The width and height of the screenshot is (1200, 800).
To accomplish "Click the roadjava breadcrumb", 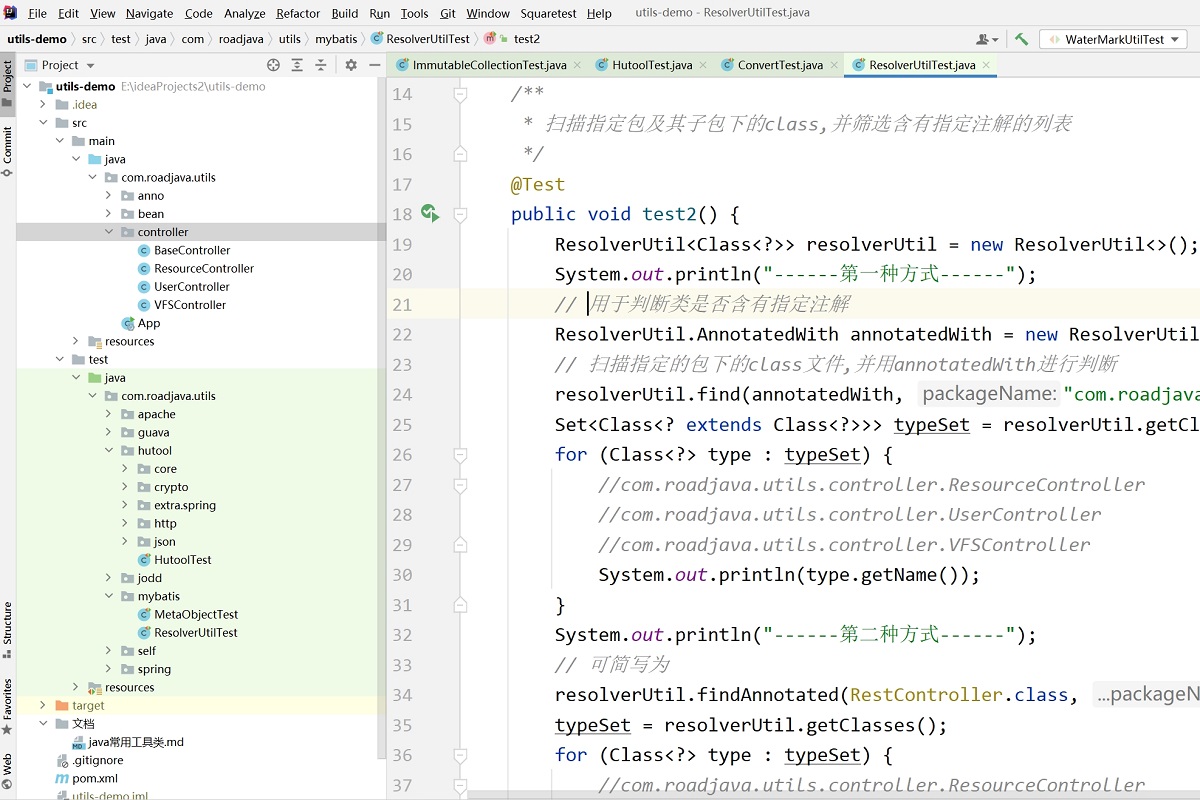I will click(x=241, y=39).
